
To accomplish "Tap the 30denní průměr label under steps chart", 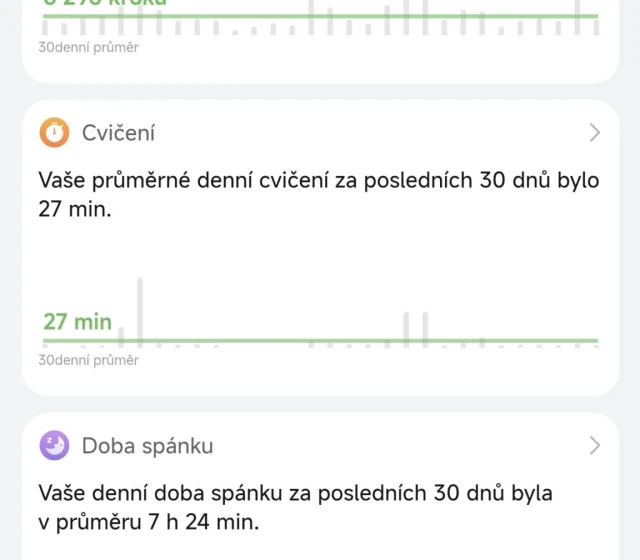I will coord(89,47).
